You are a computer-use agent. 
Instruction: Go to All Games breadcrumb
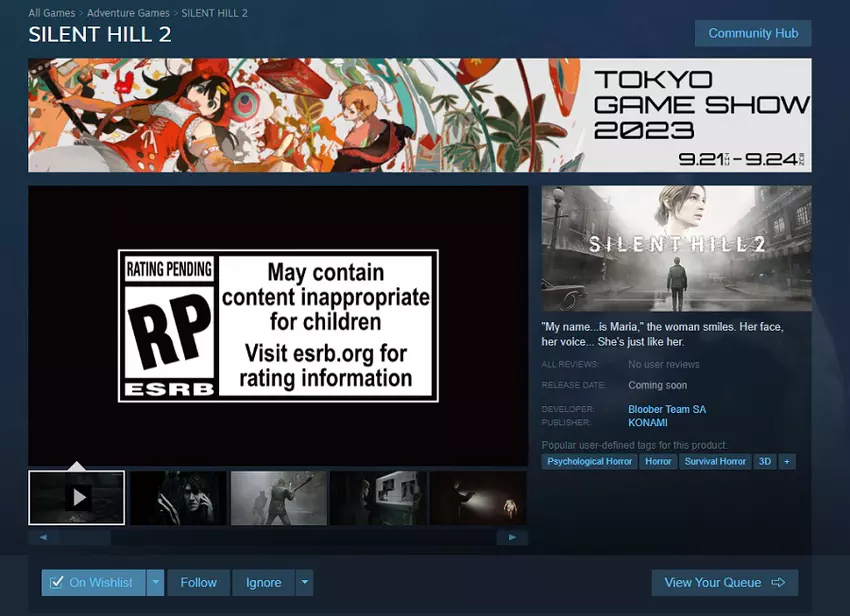[x=52, y=13]
